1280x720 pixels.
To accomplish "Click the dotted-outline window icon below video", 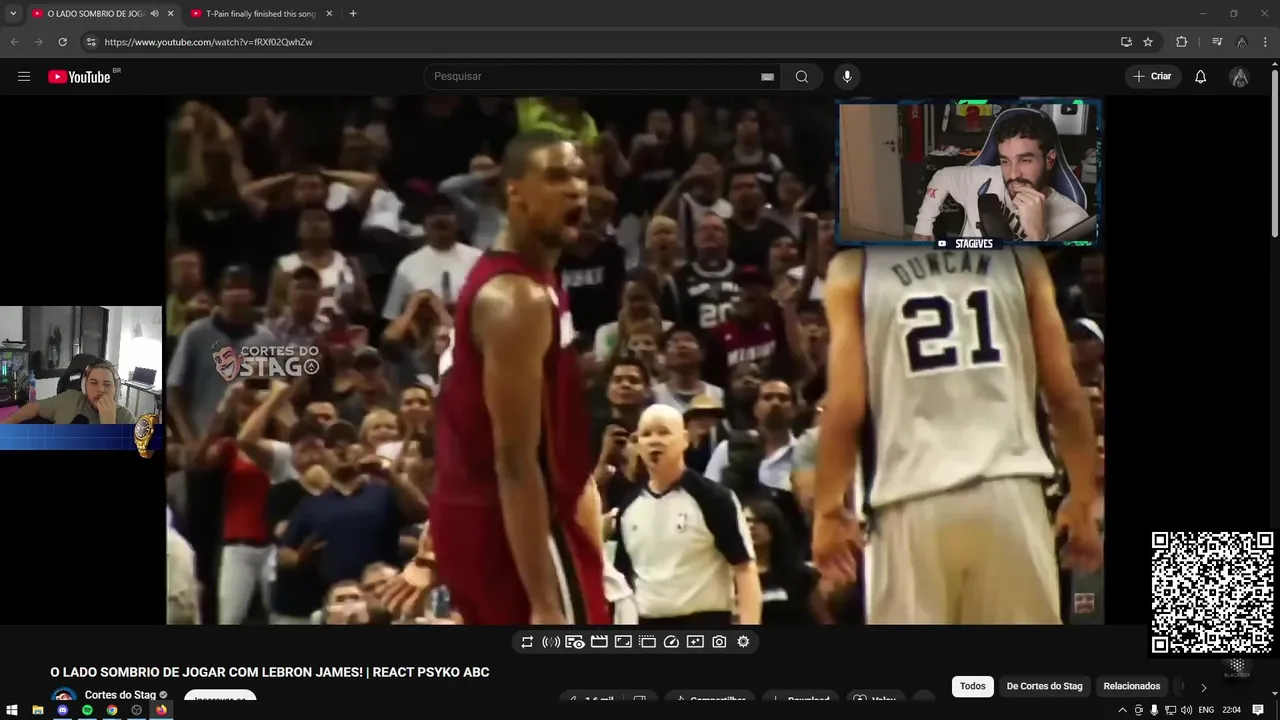I will [647, 642].
